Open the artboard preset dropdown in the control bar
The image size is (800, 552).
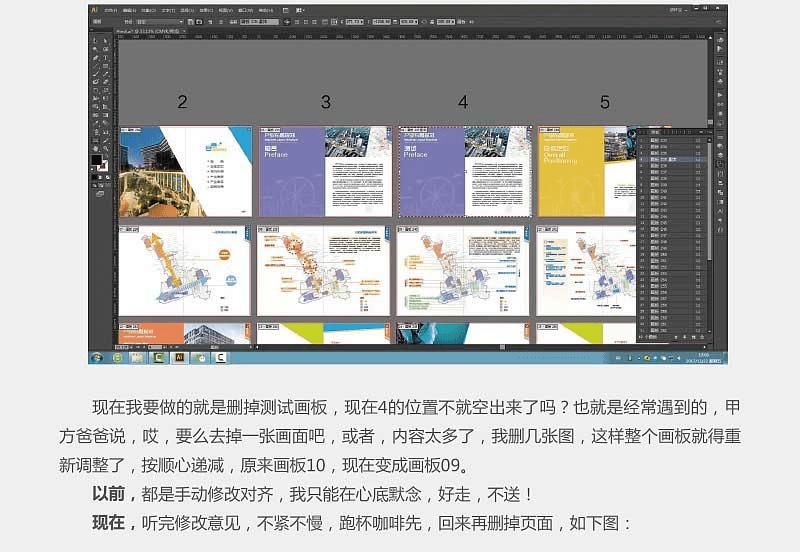[160, 22]
